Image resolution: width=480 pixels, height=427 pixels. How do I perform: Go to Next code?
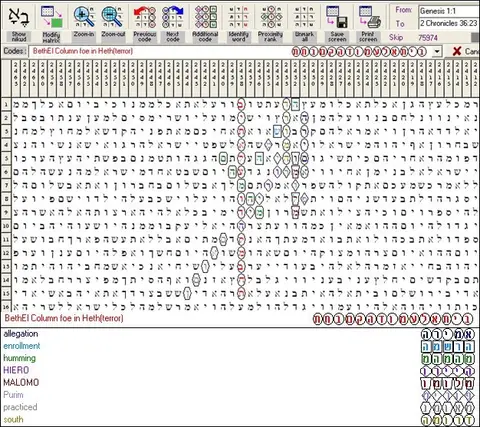click(x=173, y=17)
